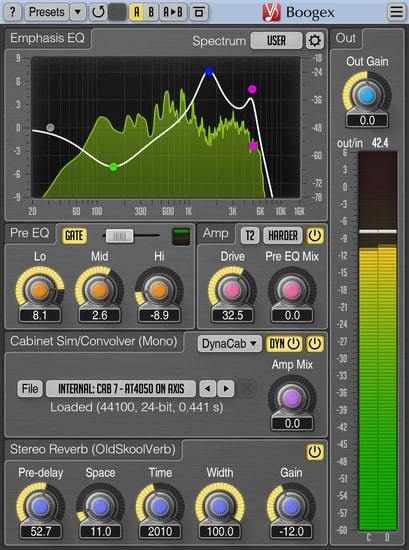Open the help question mark button
This screenshot has width=409, height=550.
click(x=13, y=12)
